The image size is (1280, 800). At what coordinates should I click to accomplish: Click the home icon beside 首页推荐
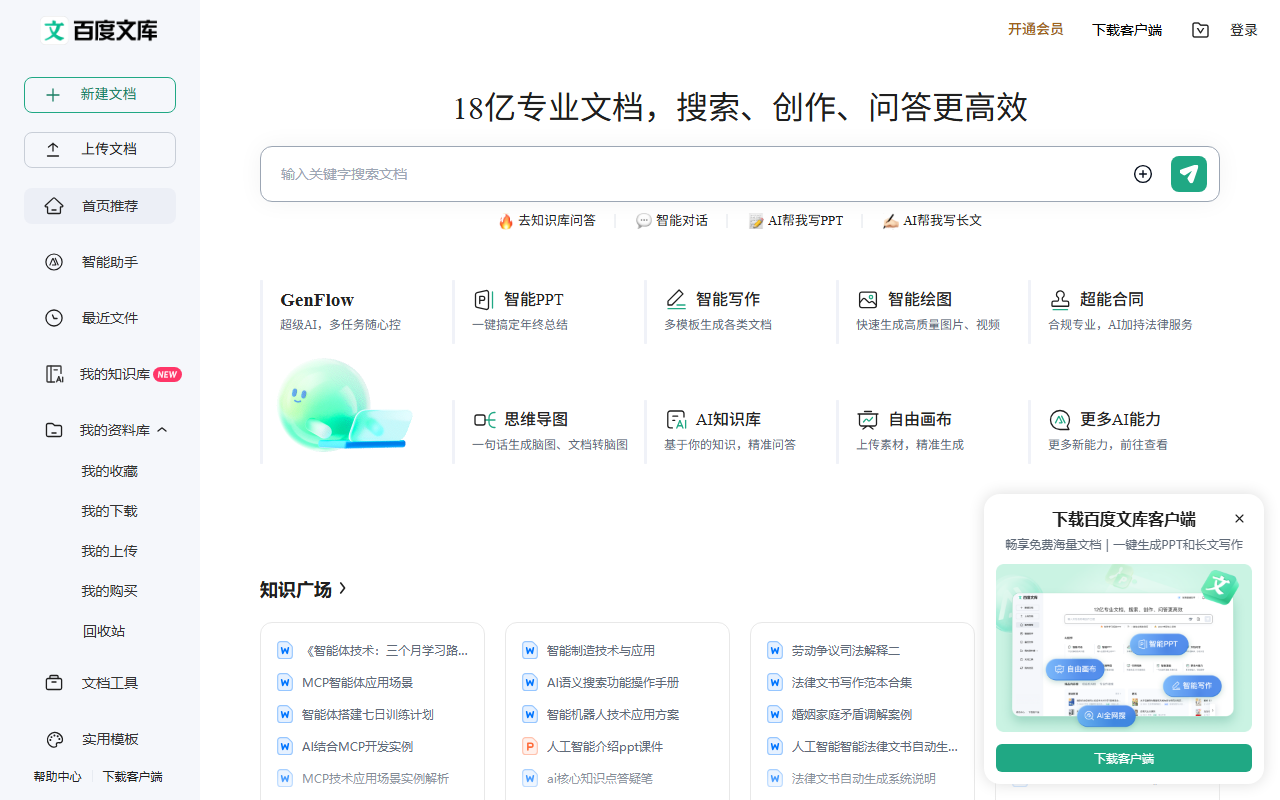(54, 206)
